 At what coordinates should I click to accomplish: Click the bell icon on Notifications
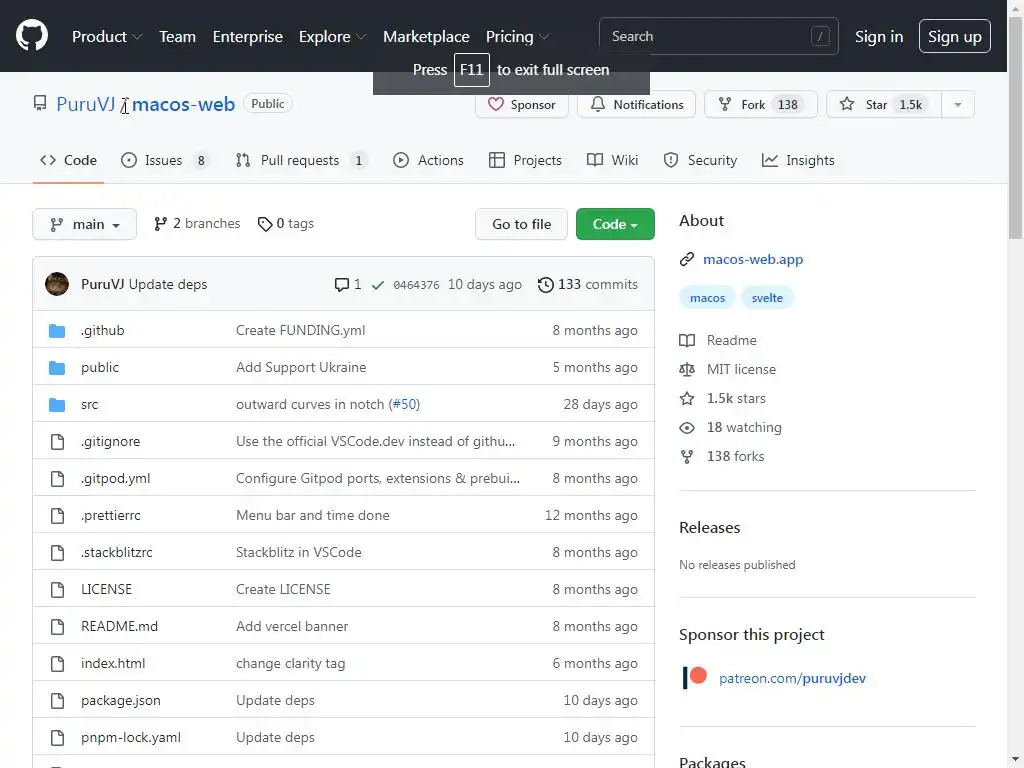click(x=597, y=104)
